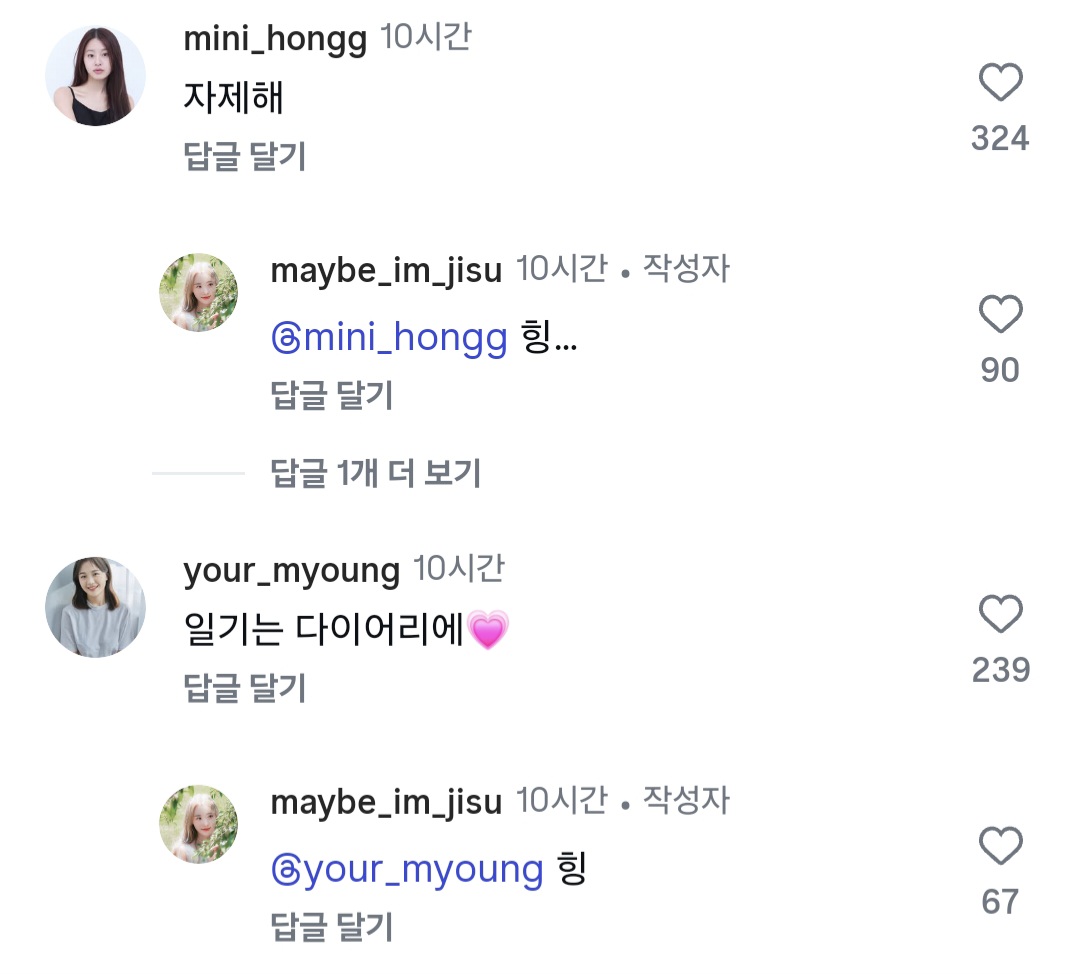Image resolution: width=1080 pixels, height=974 pixels.
Task: Like your_myoung's diary comment
Action: tap(1000, 614)
